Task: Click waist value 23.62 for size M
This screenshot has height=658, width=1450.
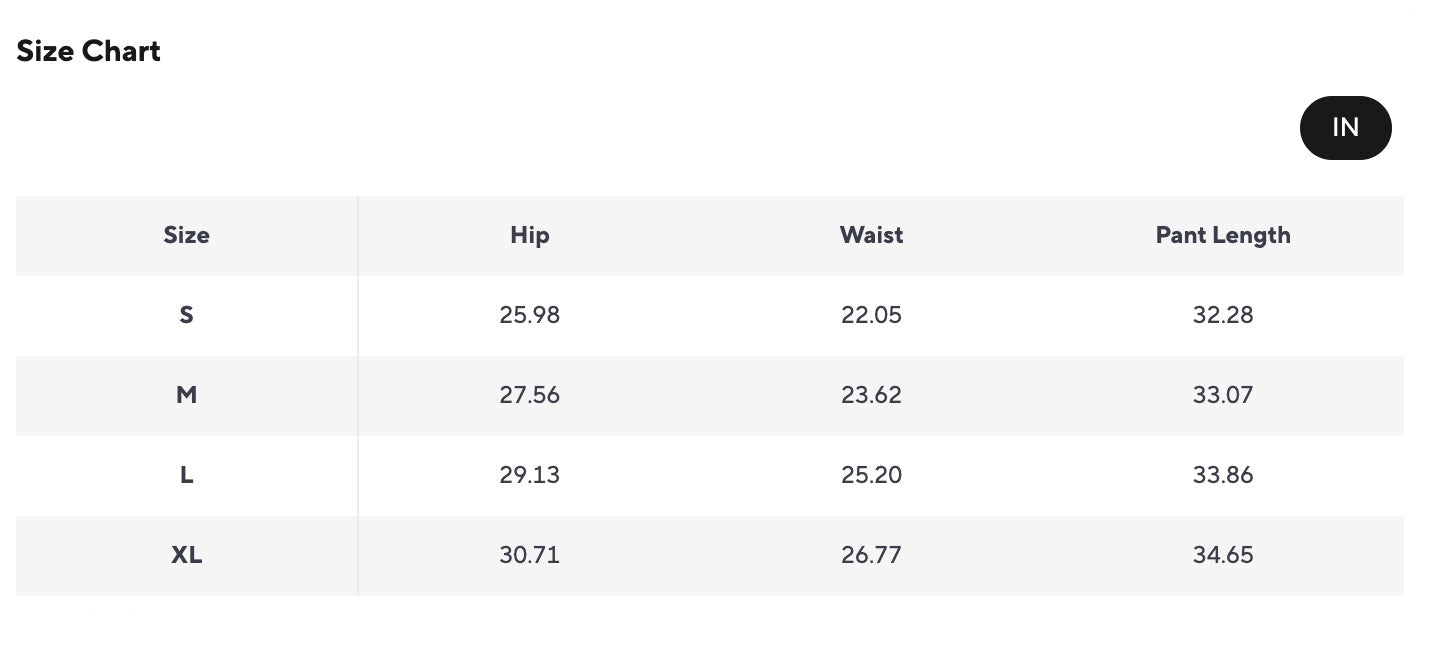Action: pos(871,395)
